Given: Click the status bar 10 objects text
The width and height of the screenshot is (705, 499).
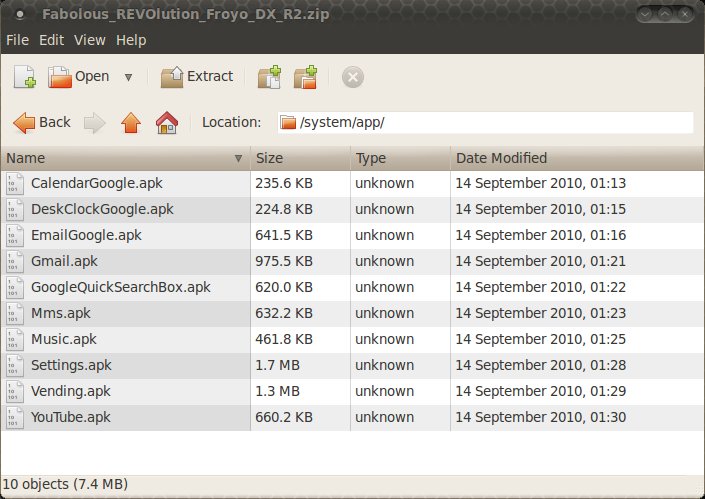Looking at the screenshot, I should pos(65,484).
